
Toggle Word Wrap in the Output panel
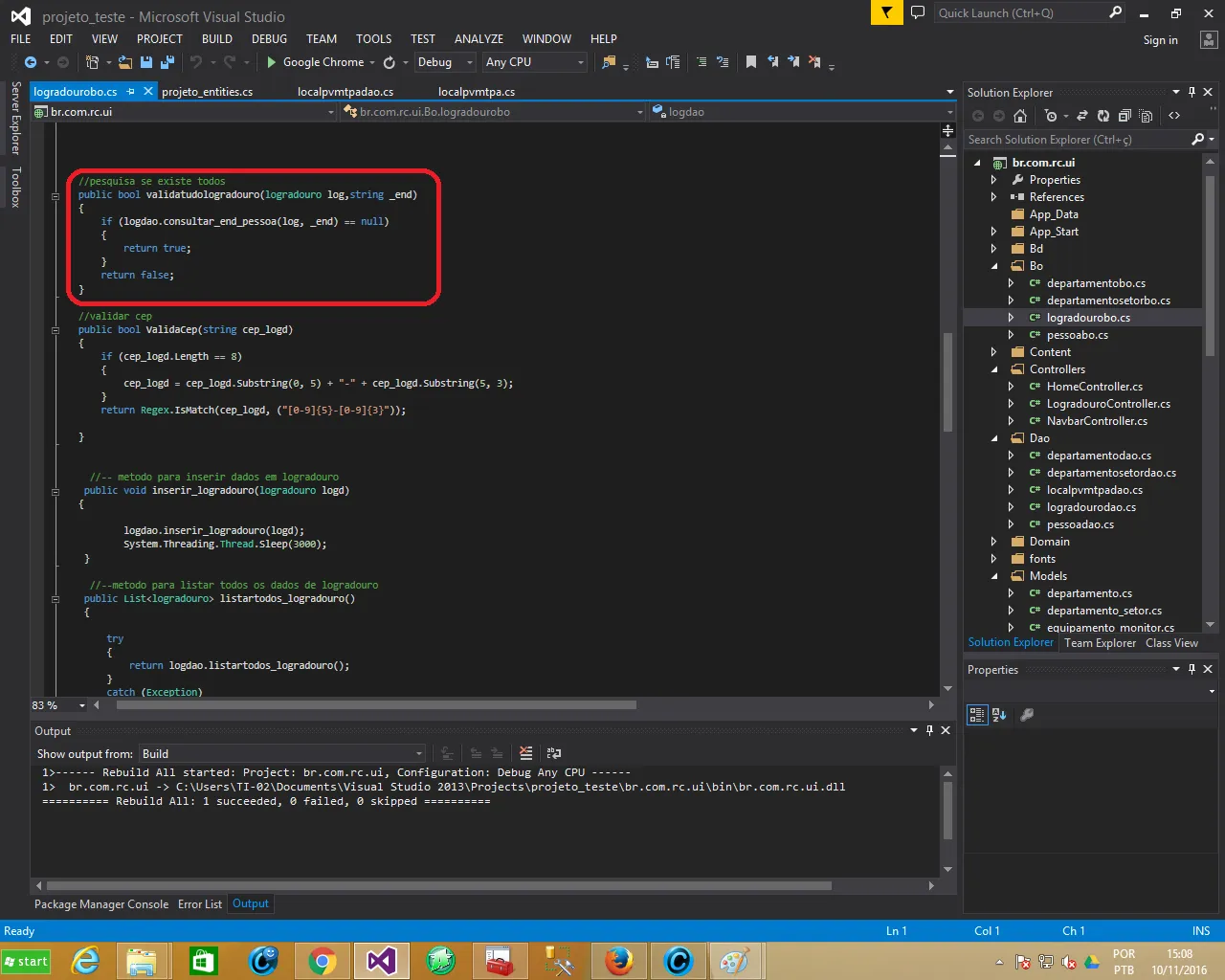click(x=554, y=754)
